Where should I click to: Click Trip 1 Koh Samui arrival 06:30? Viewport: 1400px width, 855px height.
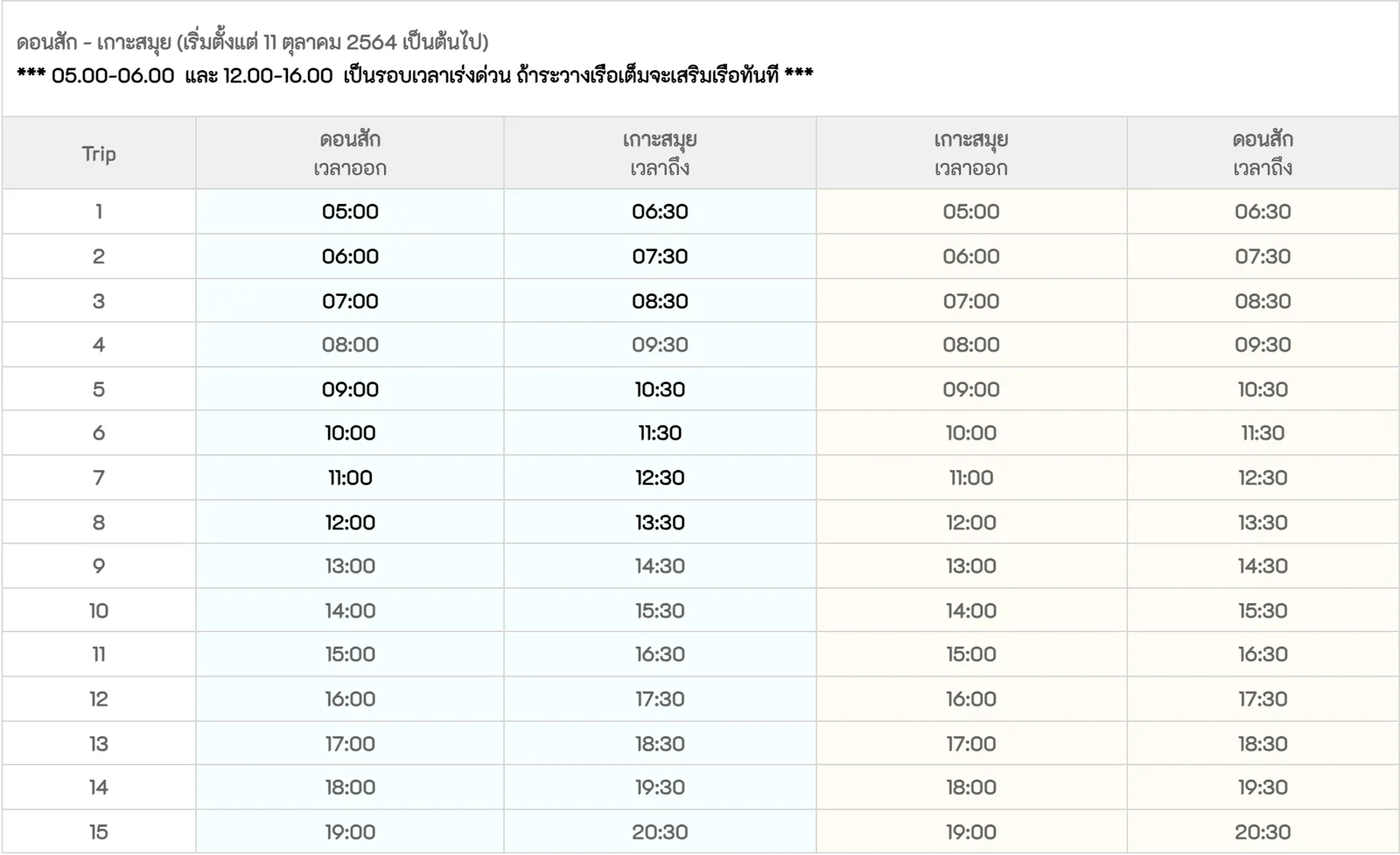click(x=660, y=212)
